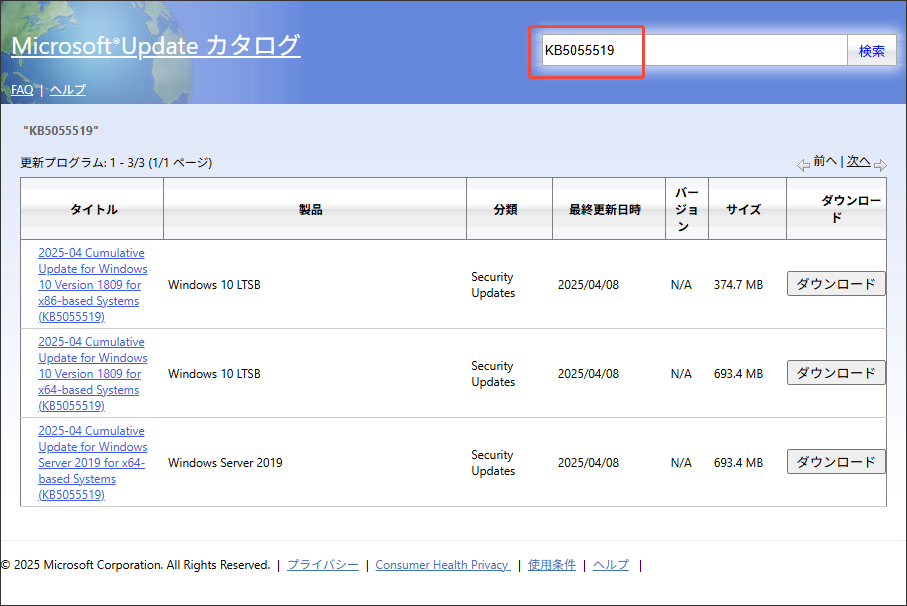Click the search box containing KB5055519
Image resolution: width=907 pixels, height=606 pixels.
(x=694, y=50)
